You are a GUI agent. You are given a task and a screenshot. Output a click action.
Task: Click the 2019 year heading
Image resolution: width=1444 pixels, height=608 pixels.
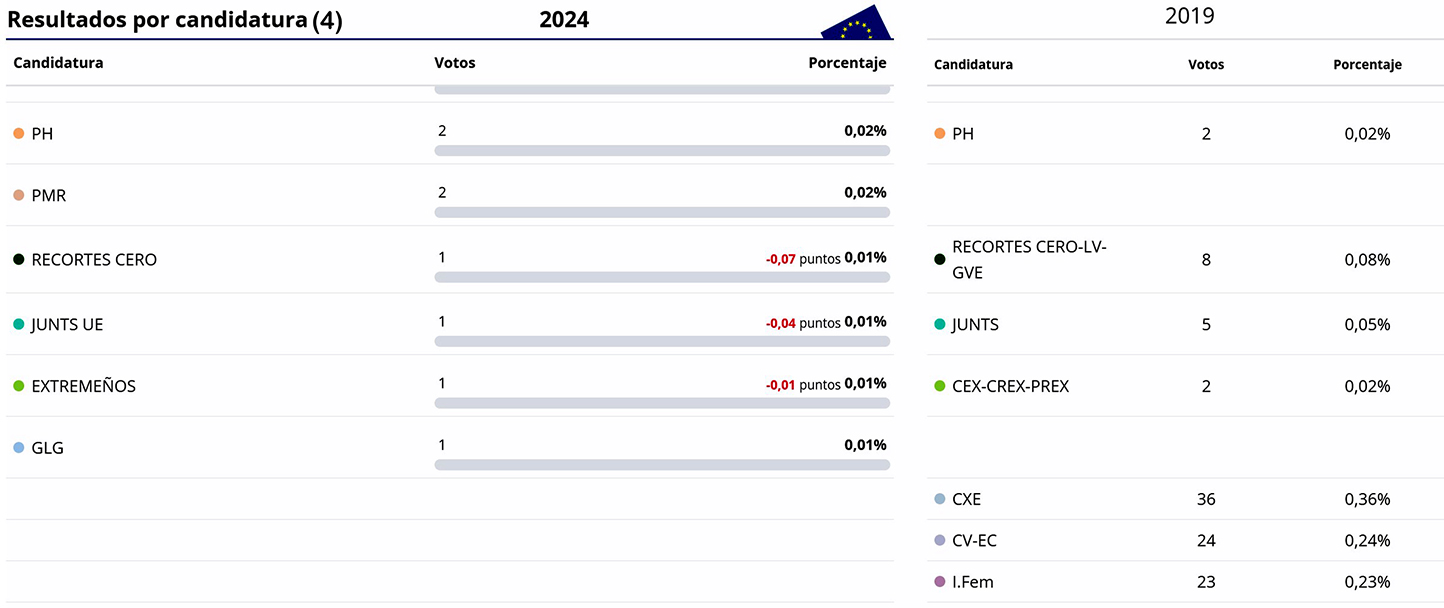tap(1189, 16)
